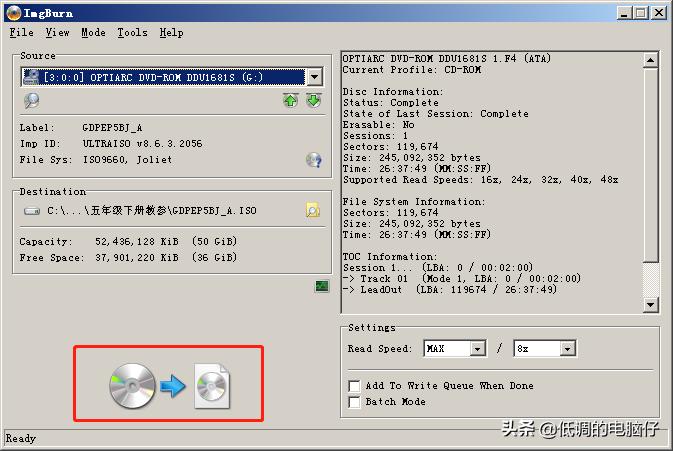Click the info panel scroll up arrow
The width and height of the screenshot is (673, 451).
tap(650, 60)
